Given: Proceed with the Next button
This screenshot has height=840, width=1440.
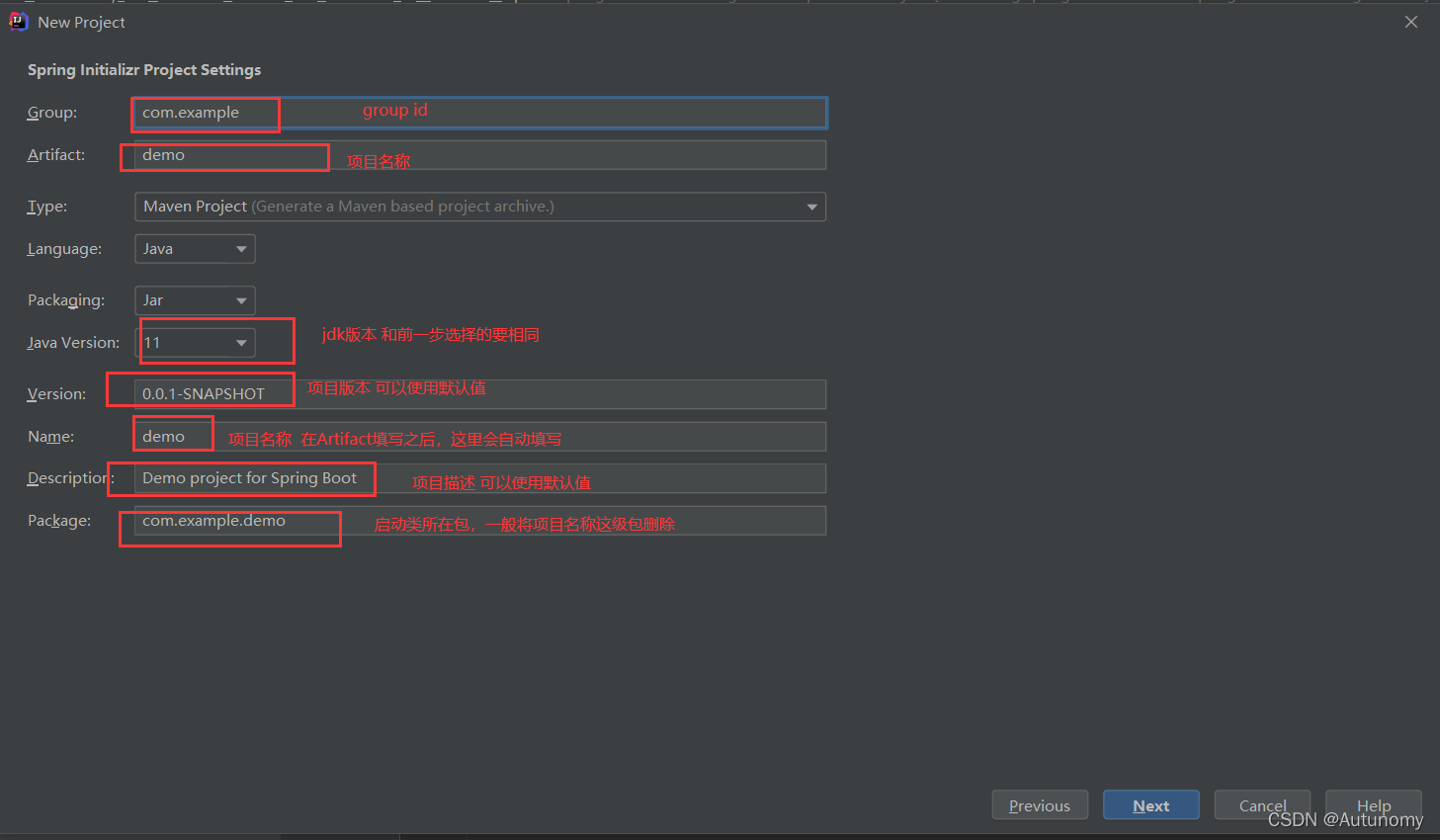Looking at the screenshot, I should 1151,805.
